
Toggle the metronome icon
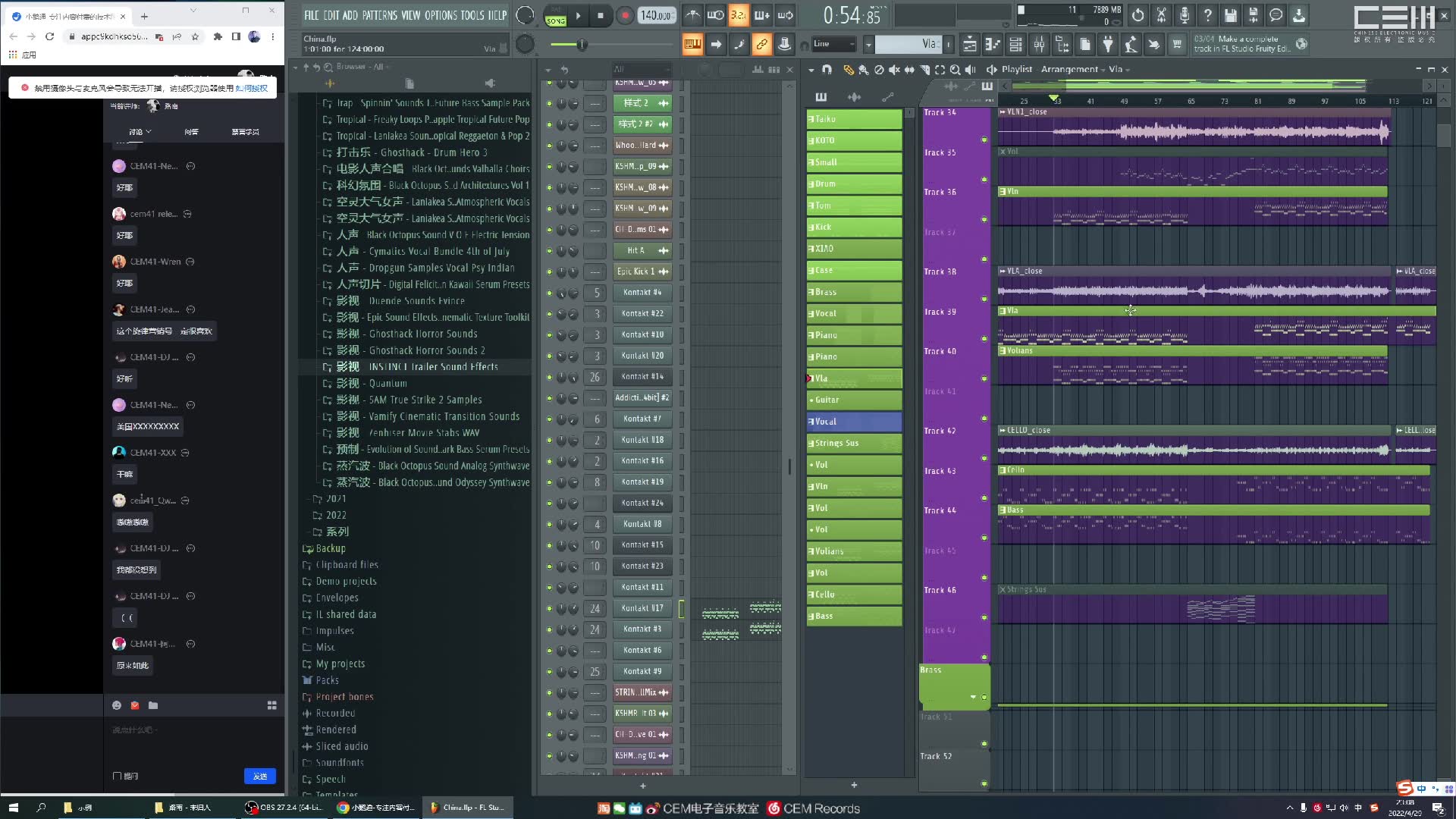click(692, 15)
